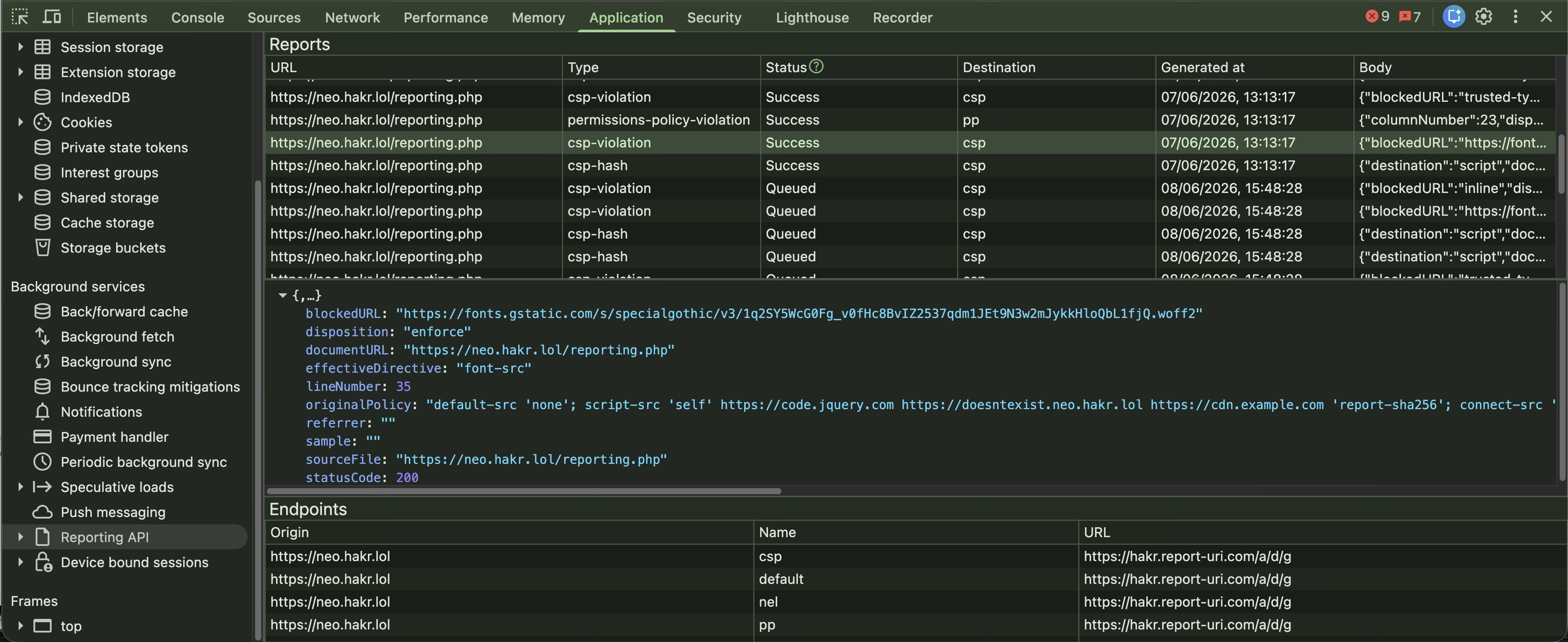Switch to the Console tab

(197, 18)
